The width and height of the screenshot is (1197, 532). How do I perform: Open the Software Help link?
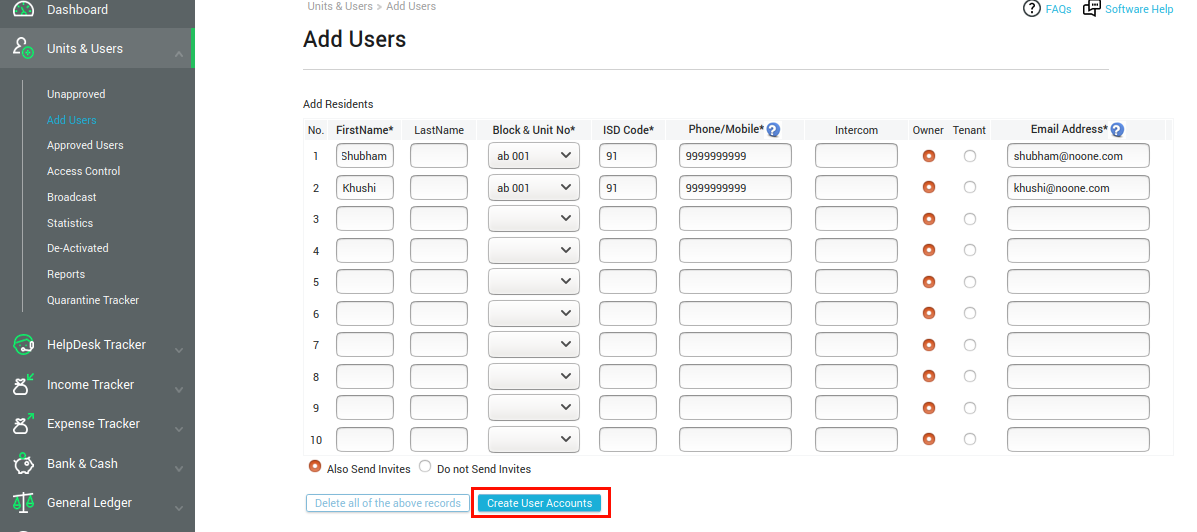[1139, 9]
